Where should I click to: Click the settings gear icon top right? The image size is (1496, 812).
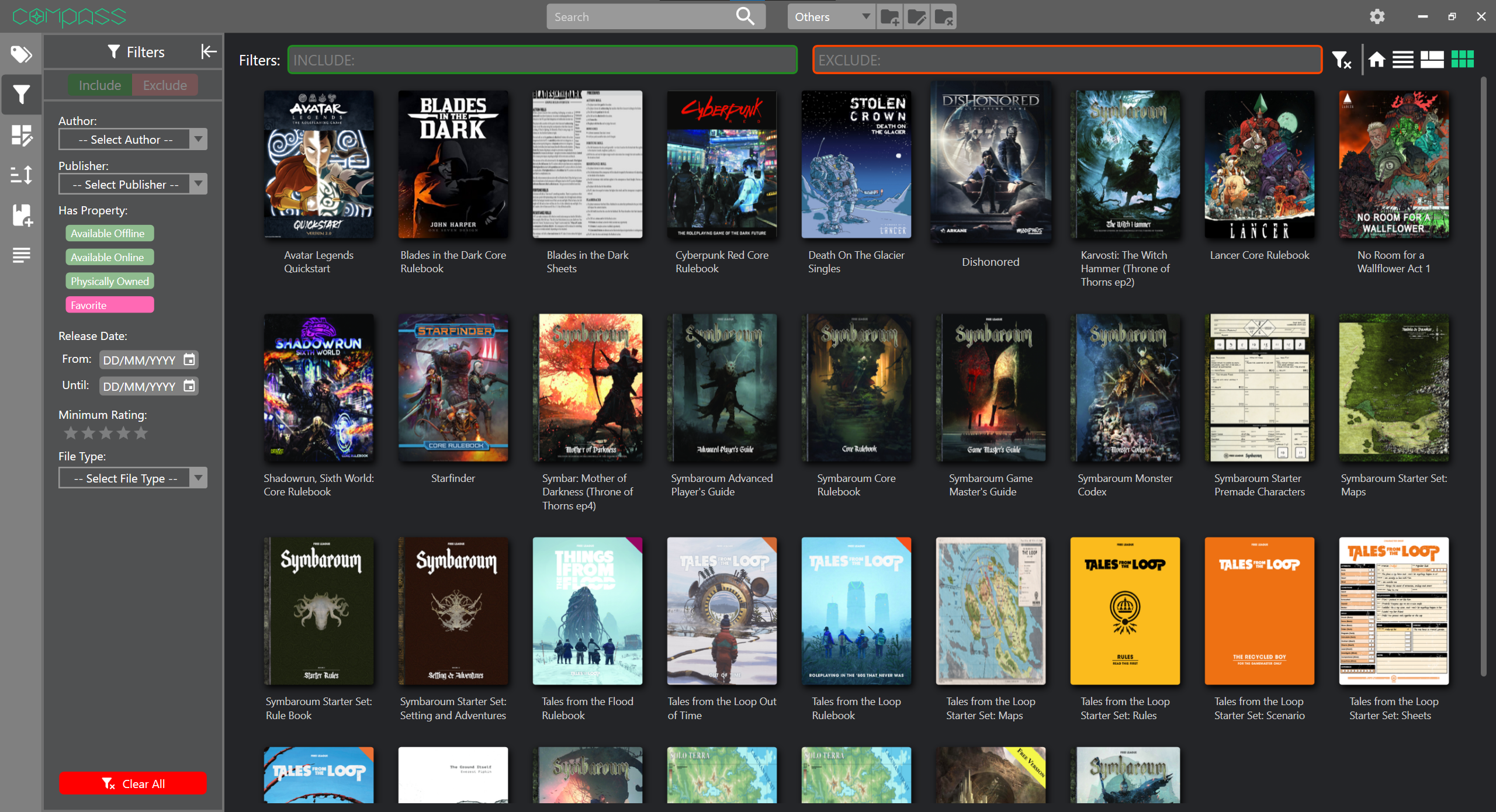1378,16
